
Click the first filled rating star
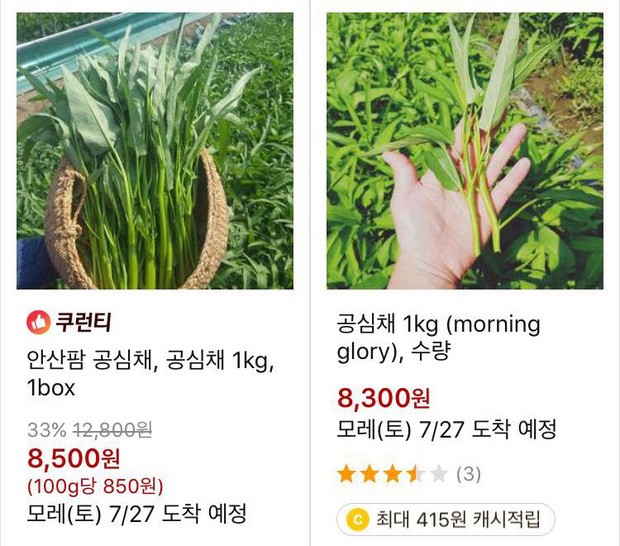(347, 473)
